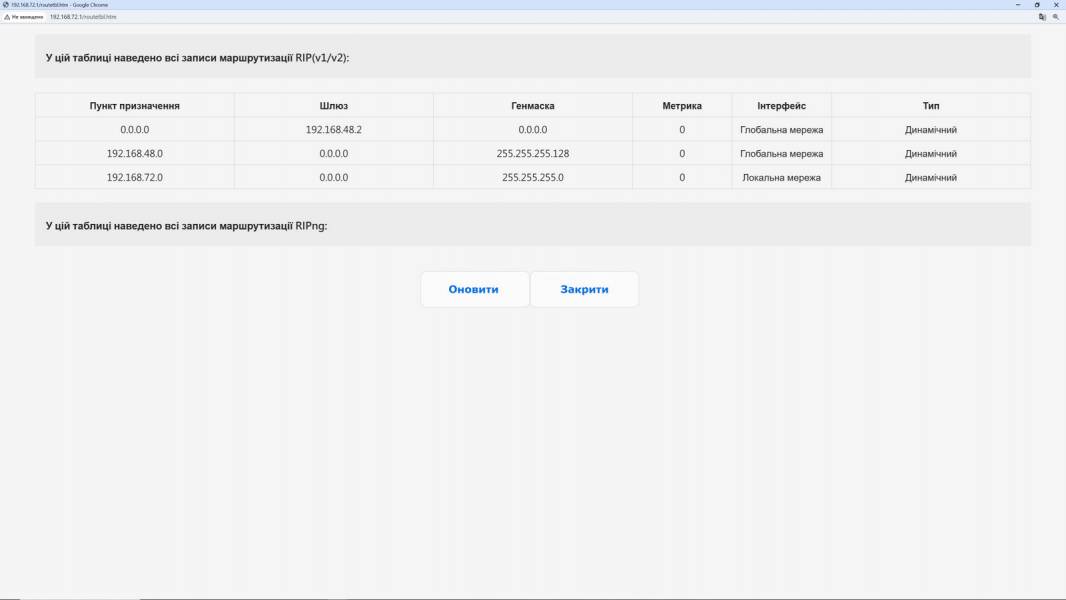Click the RIPng routing table heading
Image resolution: width=1066 pixels, height=600 pixels.
pyautogui.click(x=186, y=226)
